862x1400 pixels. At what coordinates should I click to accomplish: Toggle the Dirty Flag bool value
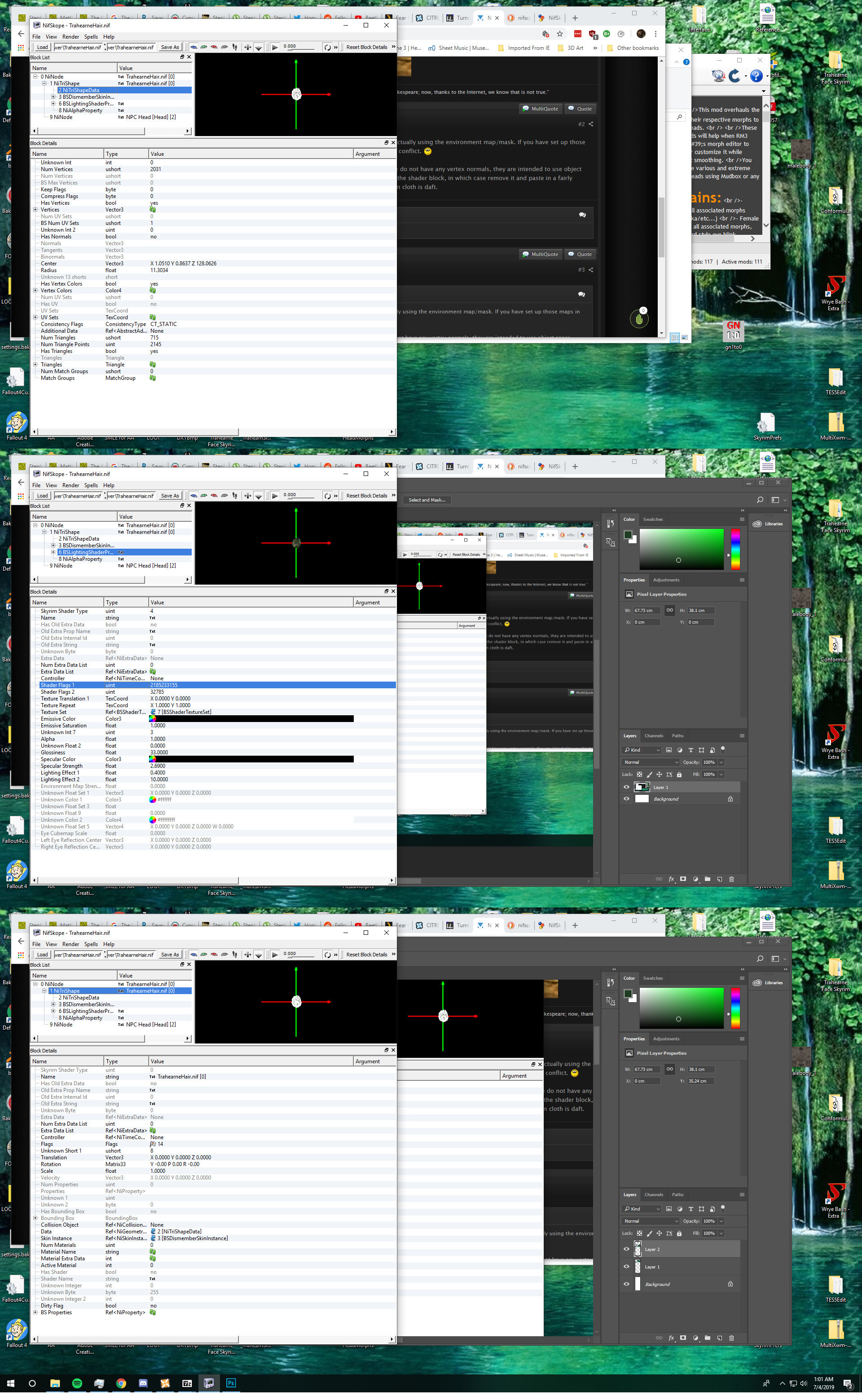154,1305
